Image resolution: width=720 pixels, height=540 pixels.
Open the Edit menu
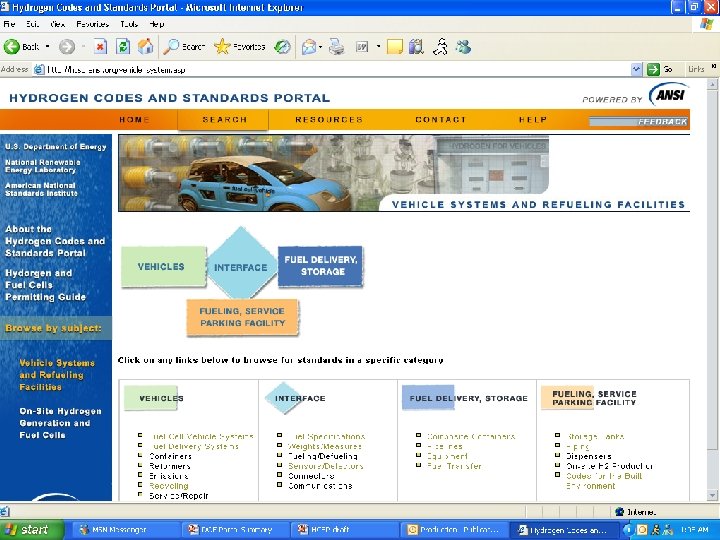click(x=32, y=24)
